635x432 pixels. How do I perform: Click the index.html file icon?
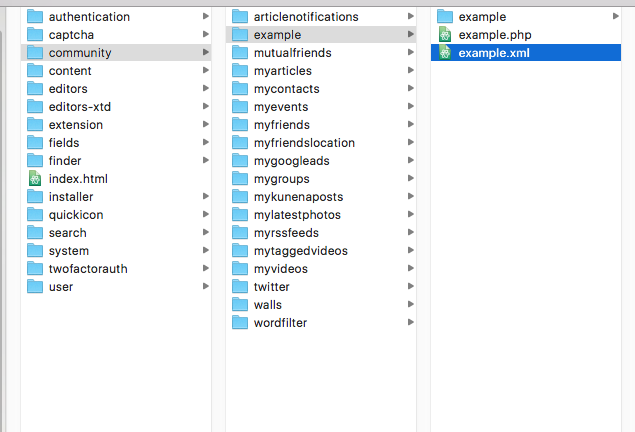pyautogui.click(x=35, y=179)
